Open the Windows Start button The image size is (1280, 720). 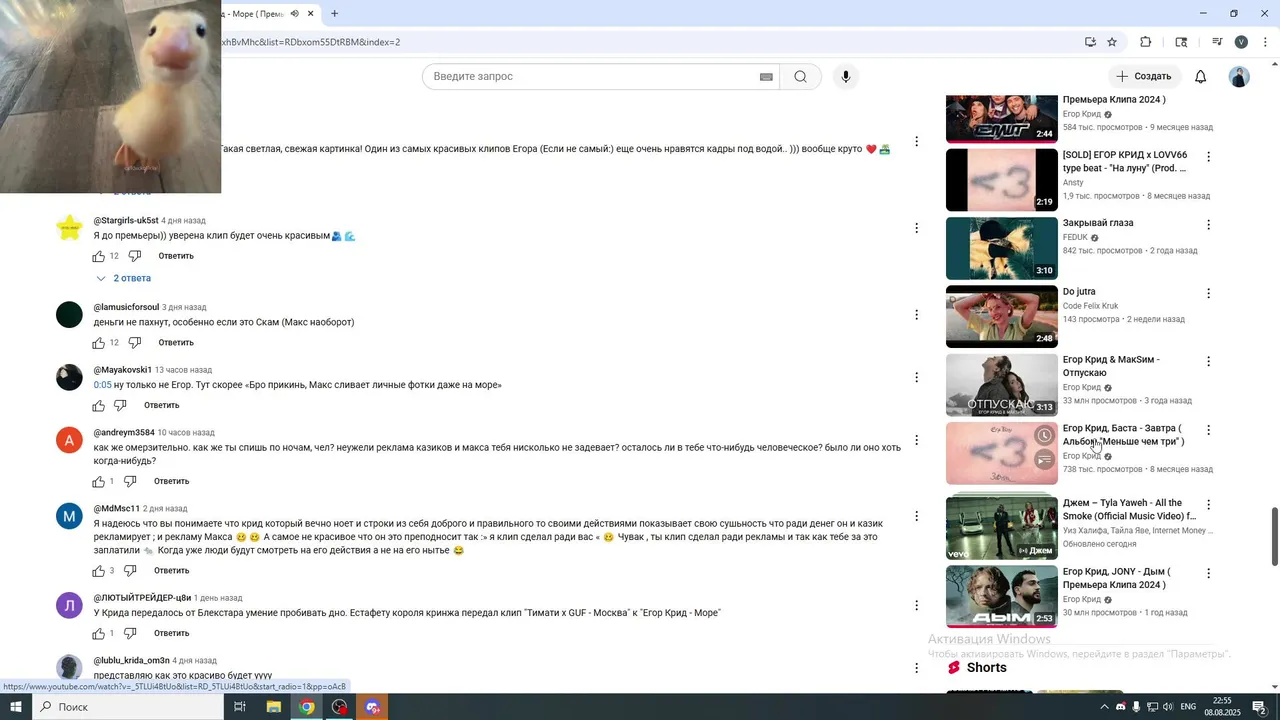point(15,707)
